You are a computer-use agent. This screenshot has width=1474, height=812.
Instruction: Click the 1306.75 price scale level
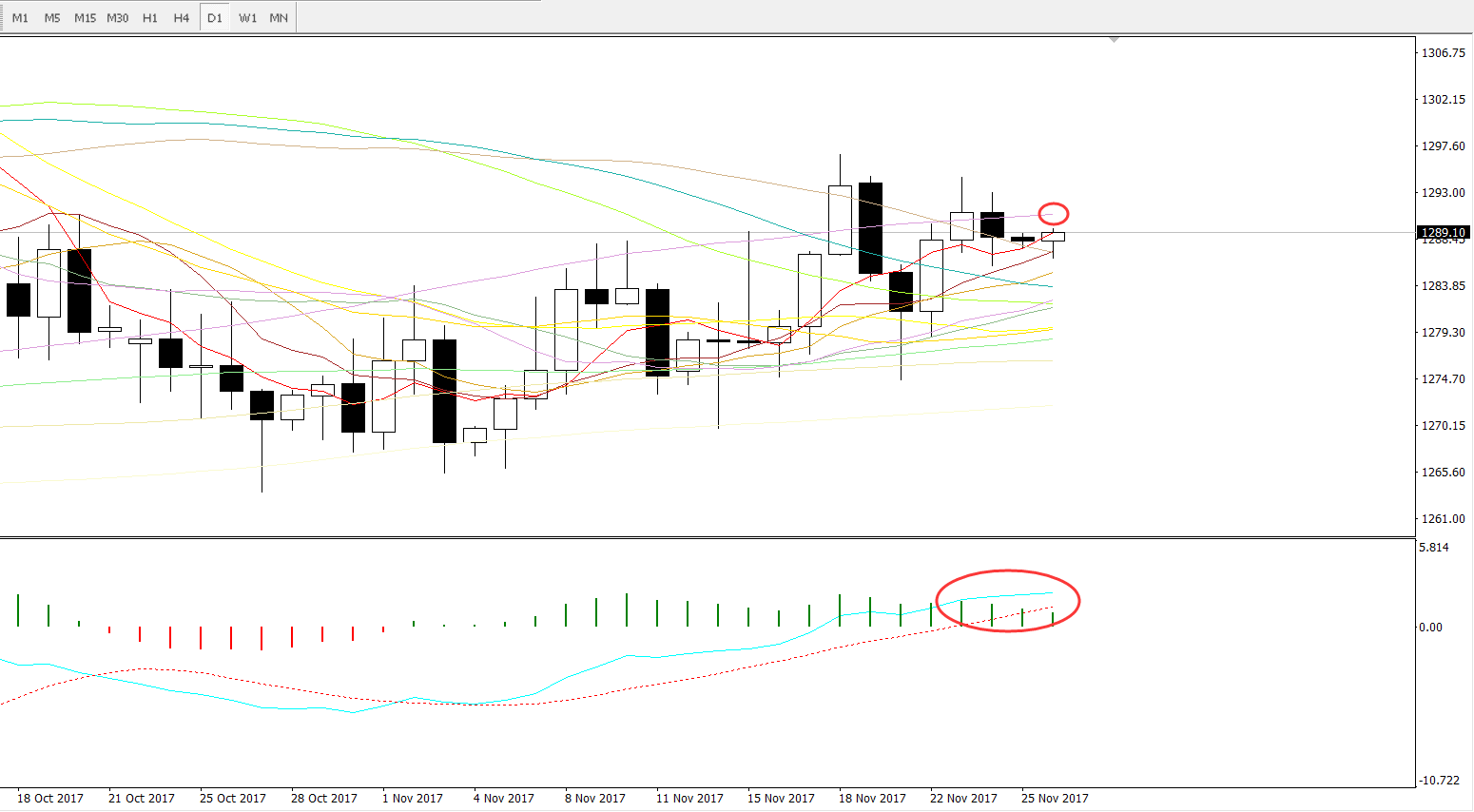(x=1443, y=53)
